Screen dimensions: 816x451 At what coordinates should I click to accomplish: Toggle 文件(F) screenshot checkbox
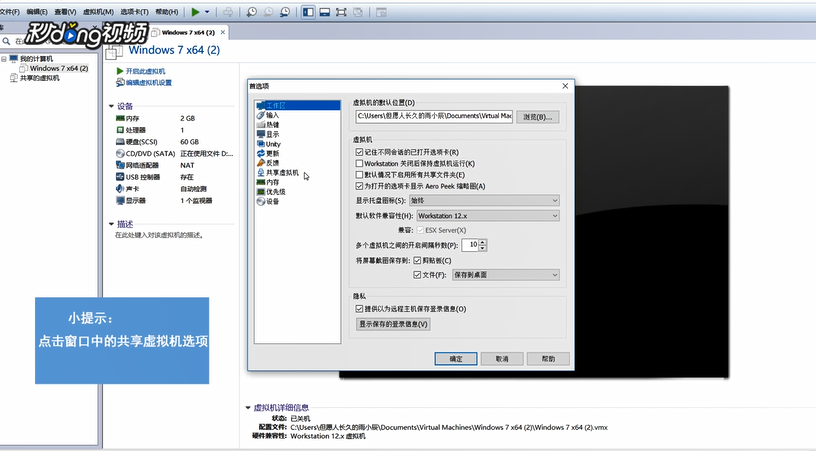pos(417,275)
